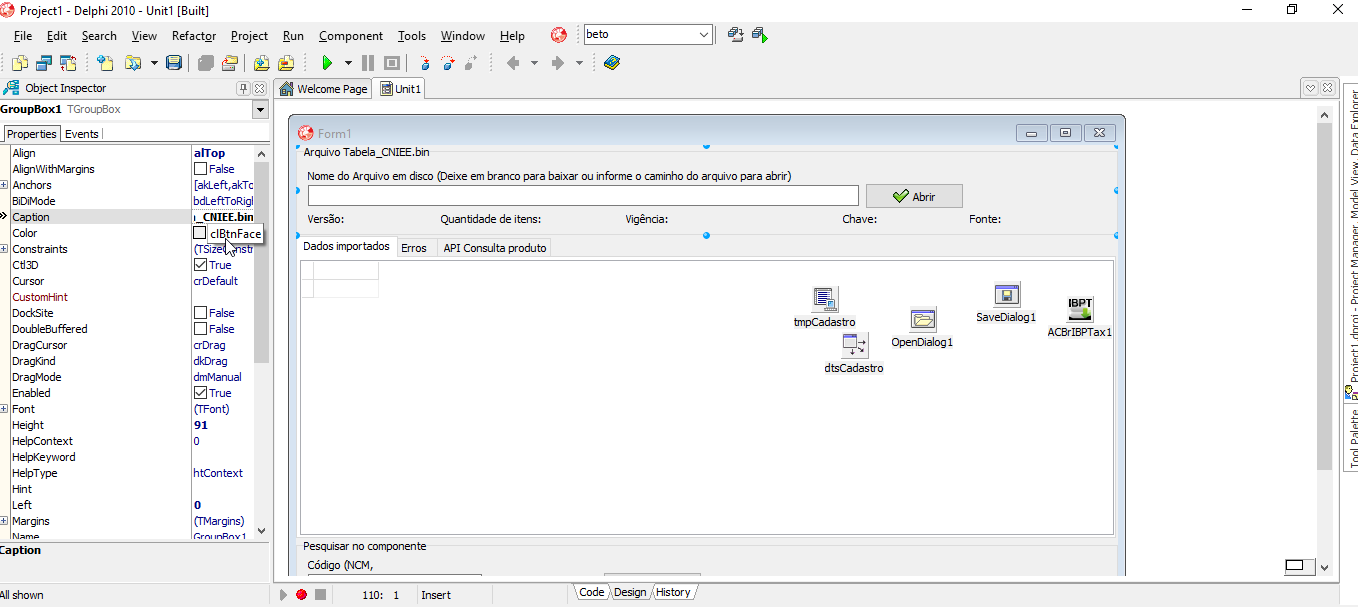The image size is (1358, 607).
Task: Toggle DoubleBuffered property checkbox
Action: pyautogui.click(x=200, y=329)
